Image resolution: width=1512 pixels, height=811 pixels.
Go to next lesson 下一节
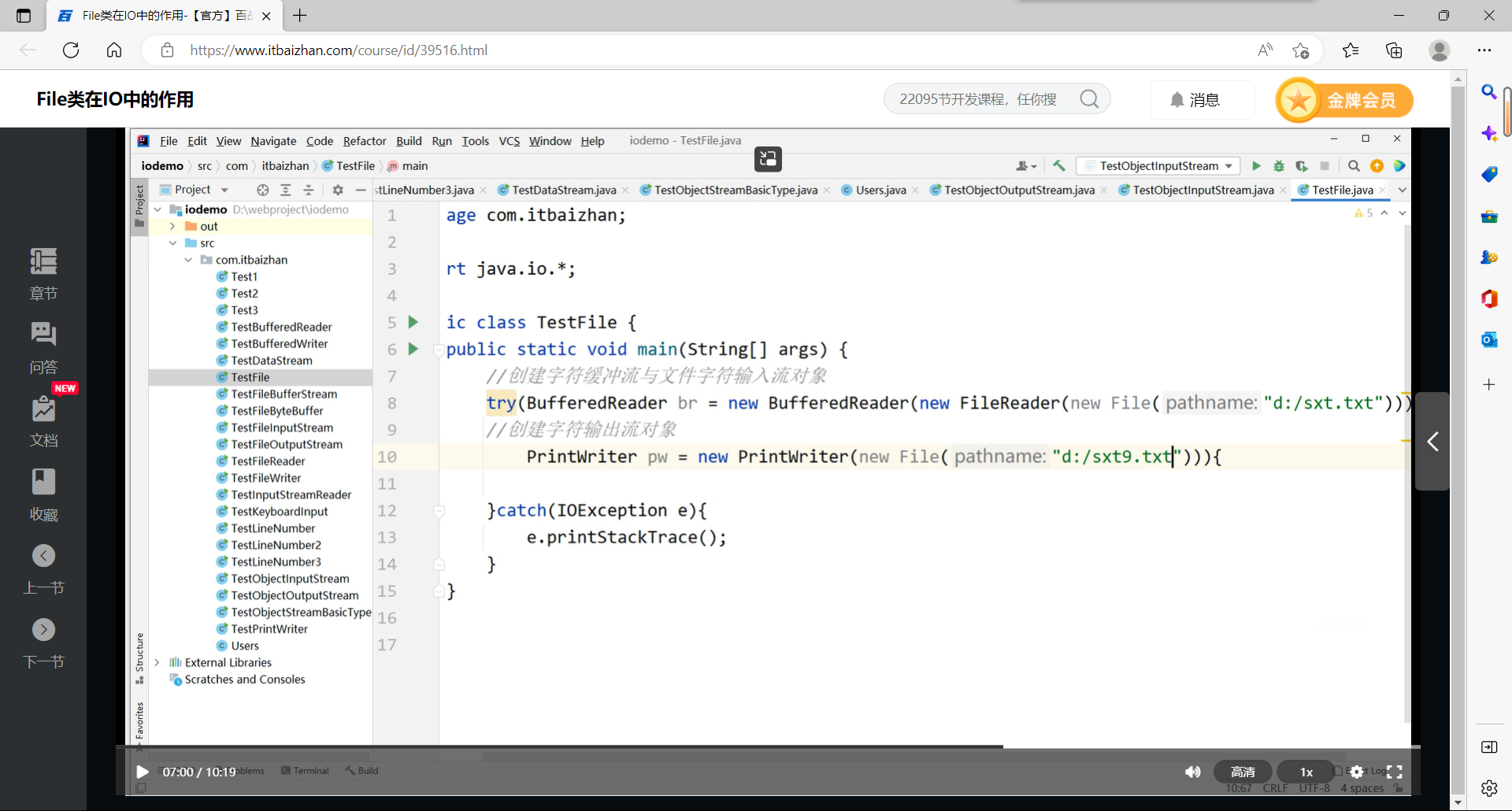(43, 643)
